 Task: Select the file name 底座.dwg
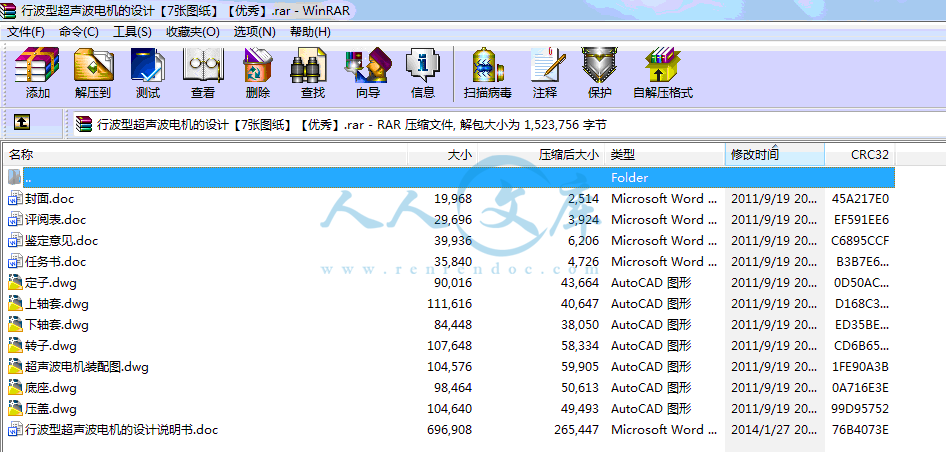51,387
